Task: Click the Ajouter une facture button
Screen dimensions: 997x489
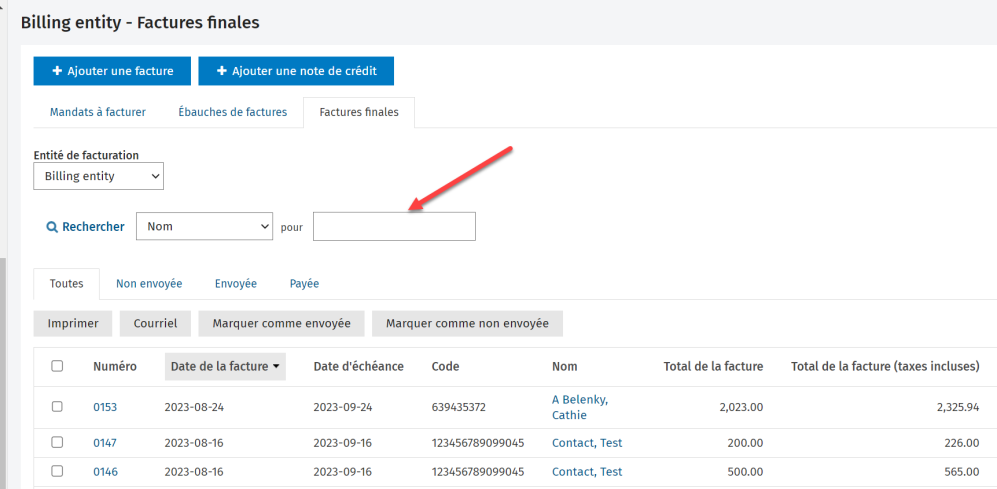Action: pyautogui.click(x=112, y=71)
